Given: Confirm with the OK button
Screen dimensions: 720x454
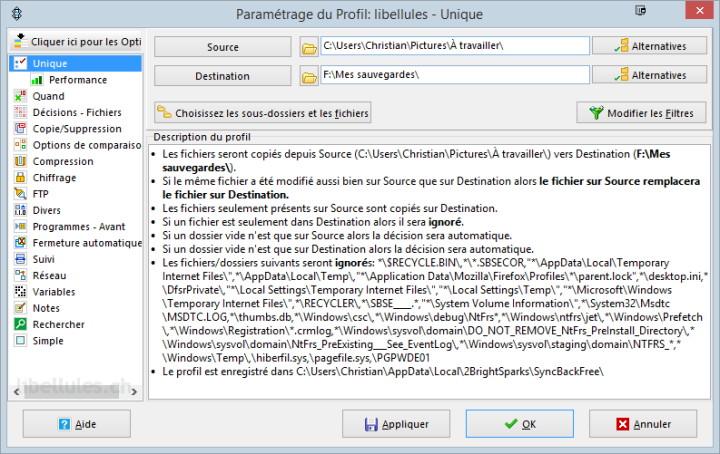Looking at the screenshot, I should [520, 424].
